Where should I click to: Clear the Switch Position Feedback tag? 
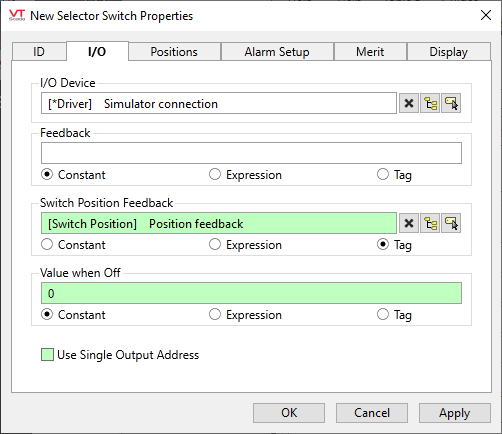coord(409,223)
